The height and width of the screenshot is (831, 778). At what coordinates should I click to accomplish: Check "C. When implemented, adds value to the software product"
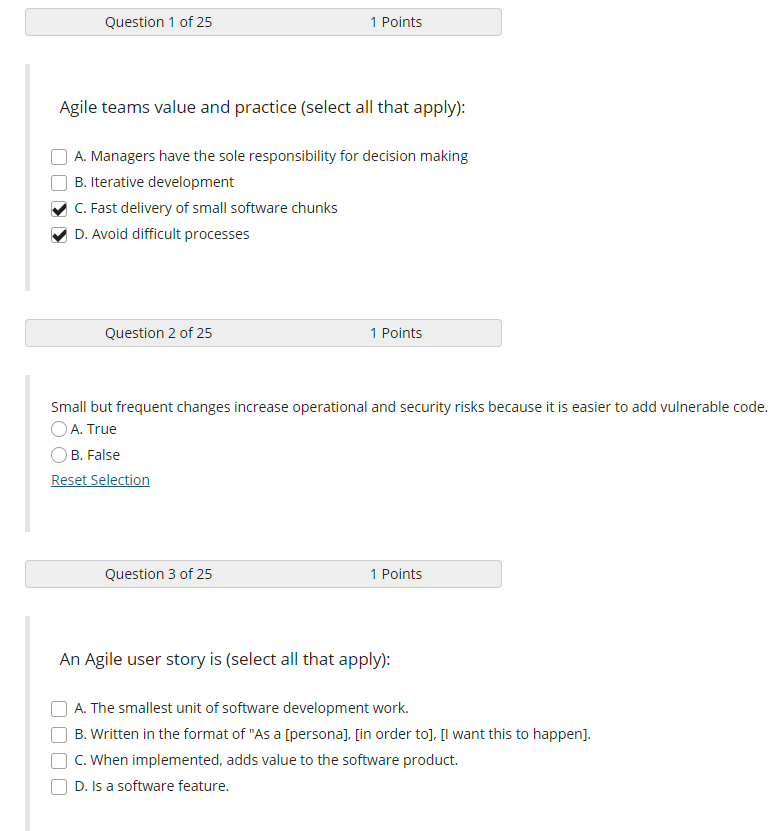click(59, 760)
